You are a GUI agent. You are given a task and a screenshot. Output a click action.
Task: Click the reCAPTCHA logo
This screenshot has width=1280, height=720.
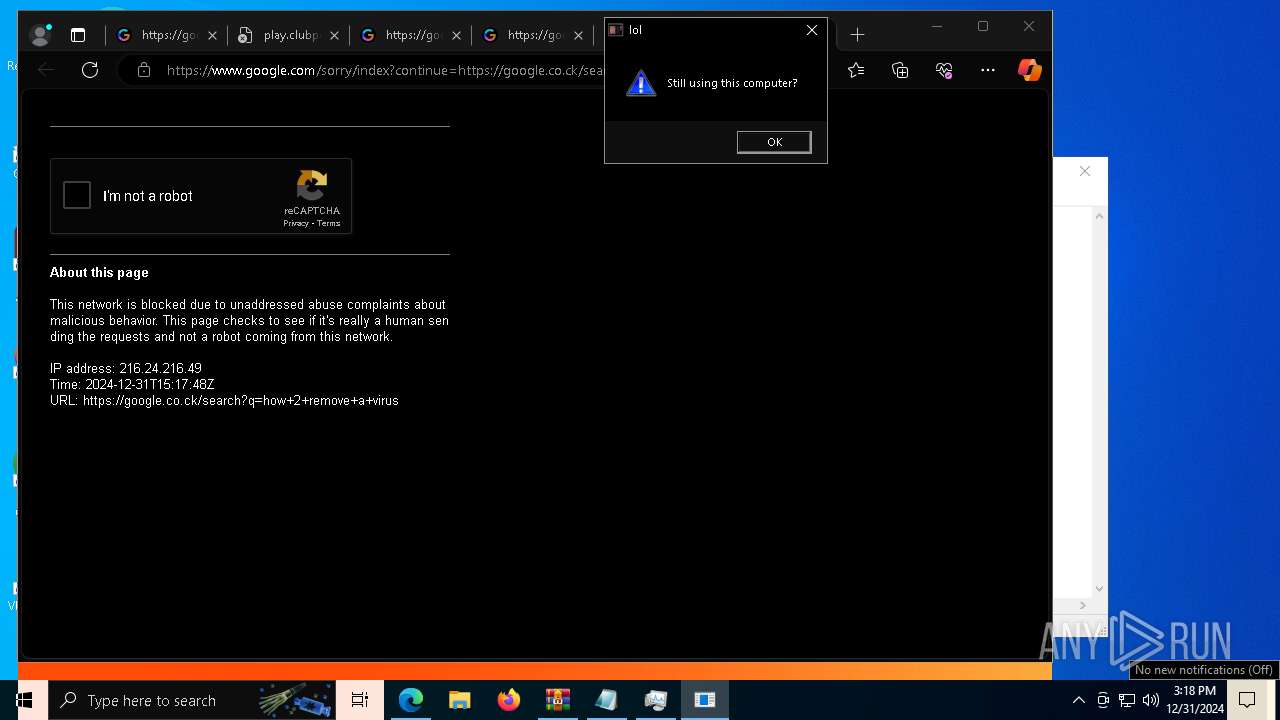point(312,186)
